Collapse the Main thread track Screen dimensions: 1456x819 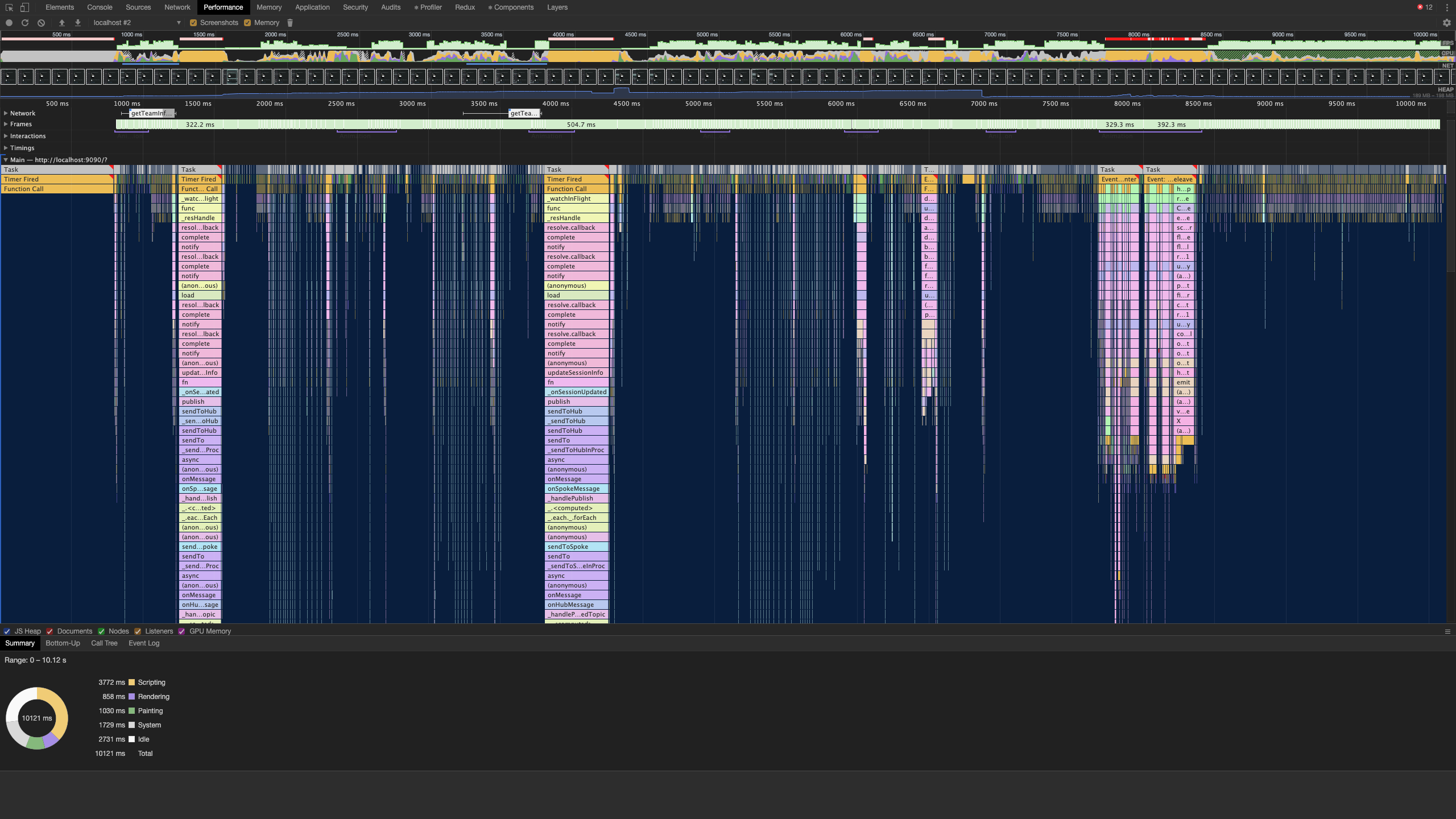[x=6, y=160]
